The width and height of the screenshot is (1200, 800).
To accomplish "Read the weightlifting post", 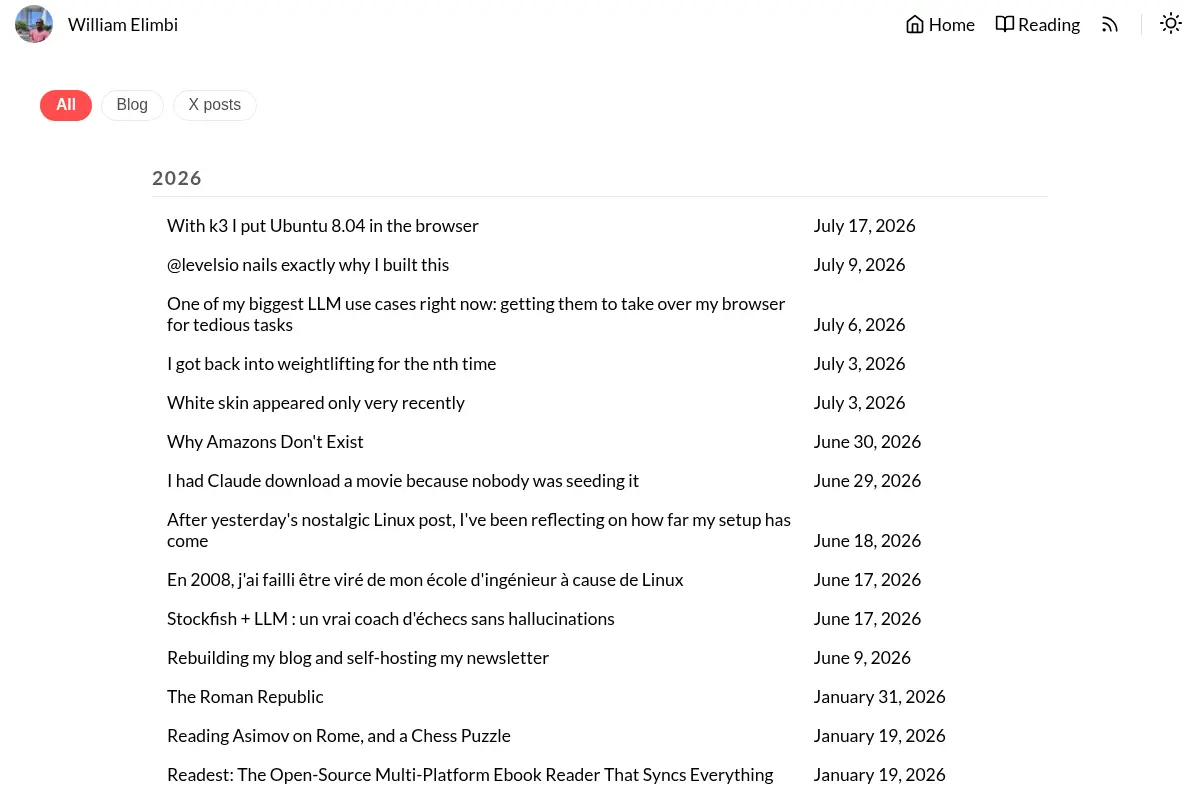I will click(331, 364).
